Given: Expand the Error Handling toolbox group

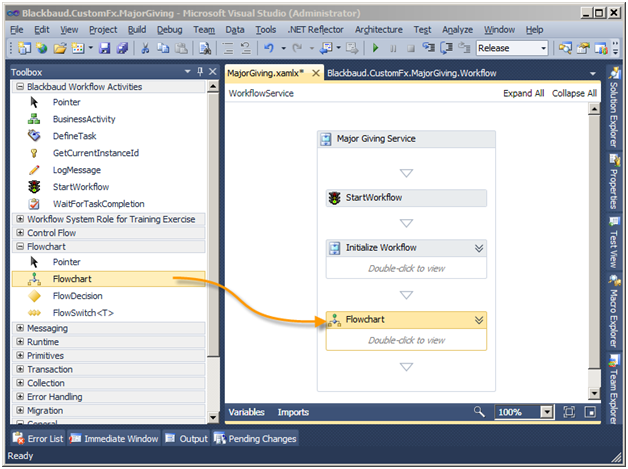Looking at the screenshot, I should [x=20, y=397].
